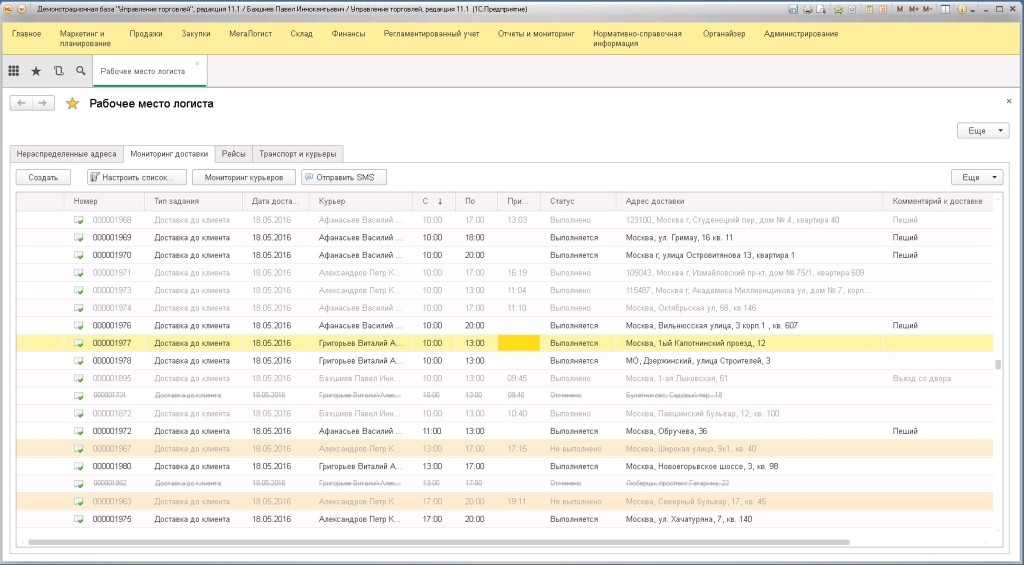
Task: Click the Создать button
Action: [x=43, y=177]
